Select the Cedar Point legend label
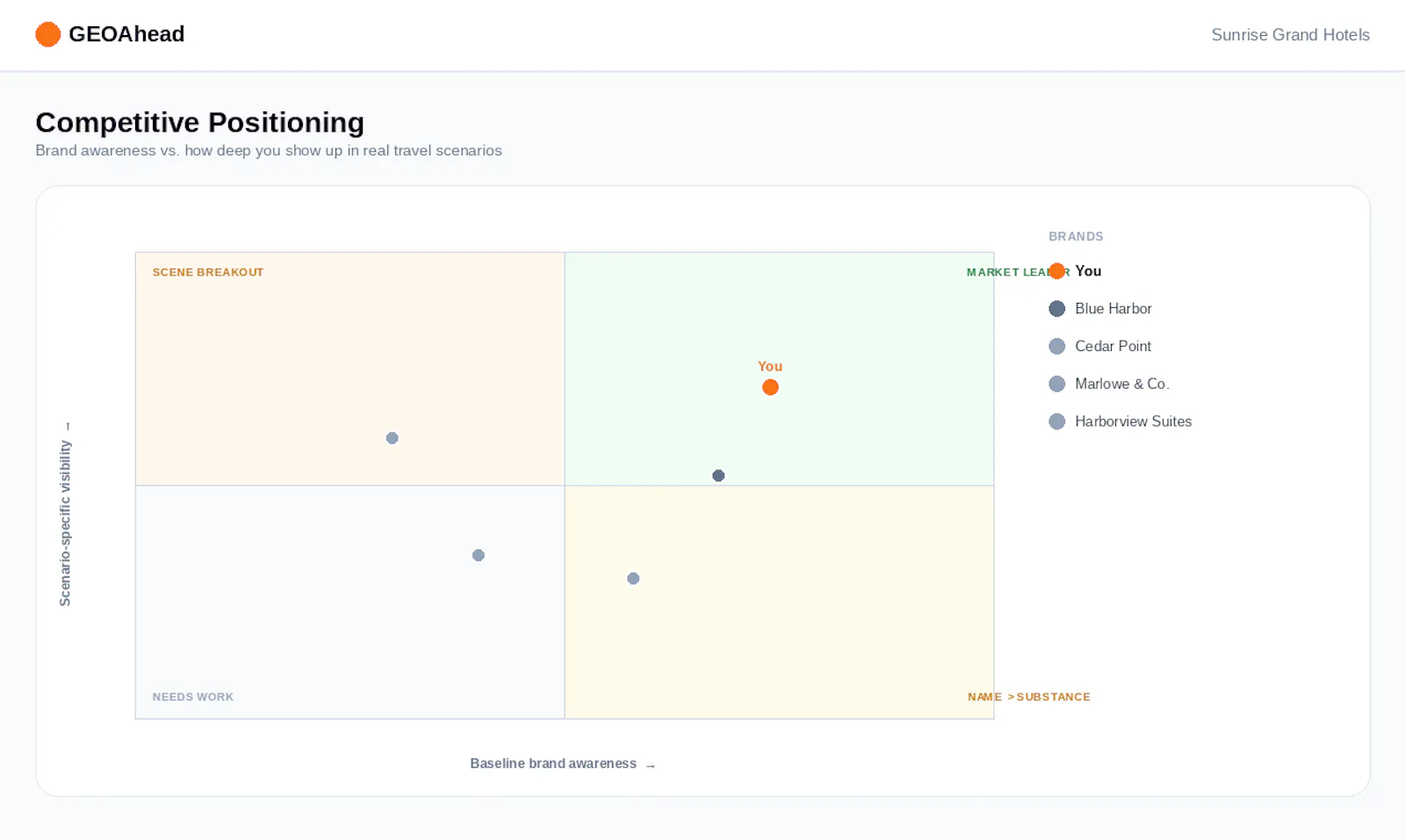The width and height of the screenshot is (1405, 840). pos(1113,347)
